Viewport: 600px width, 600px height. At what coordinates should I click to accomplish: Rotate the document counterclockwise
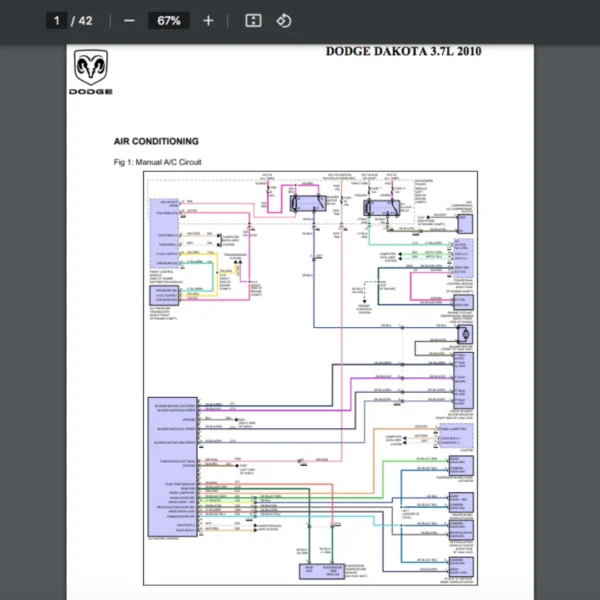(284, 20)
